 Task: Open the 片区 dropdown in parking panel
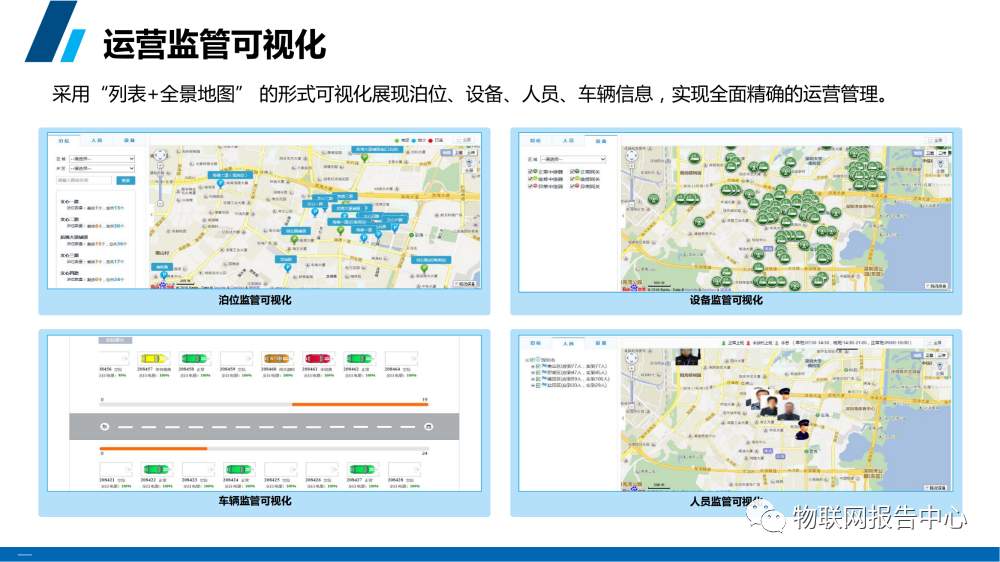point(101,168)
